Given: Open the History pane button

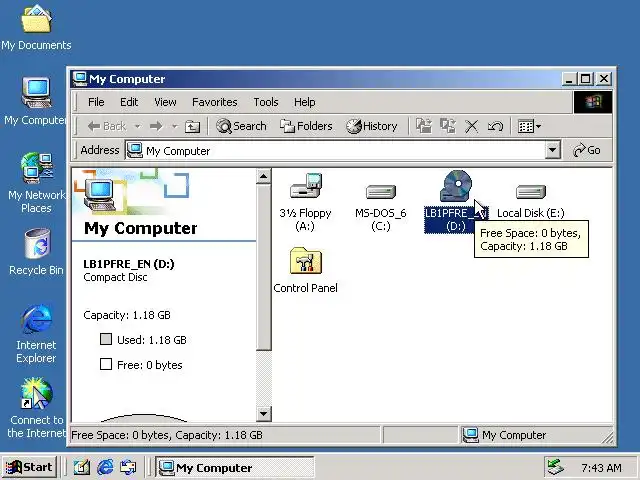Looking at the screenshot, I should click(x=371, y=126).
